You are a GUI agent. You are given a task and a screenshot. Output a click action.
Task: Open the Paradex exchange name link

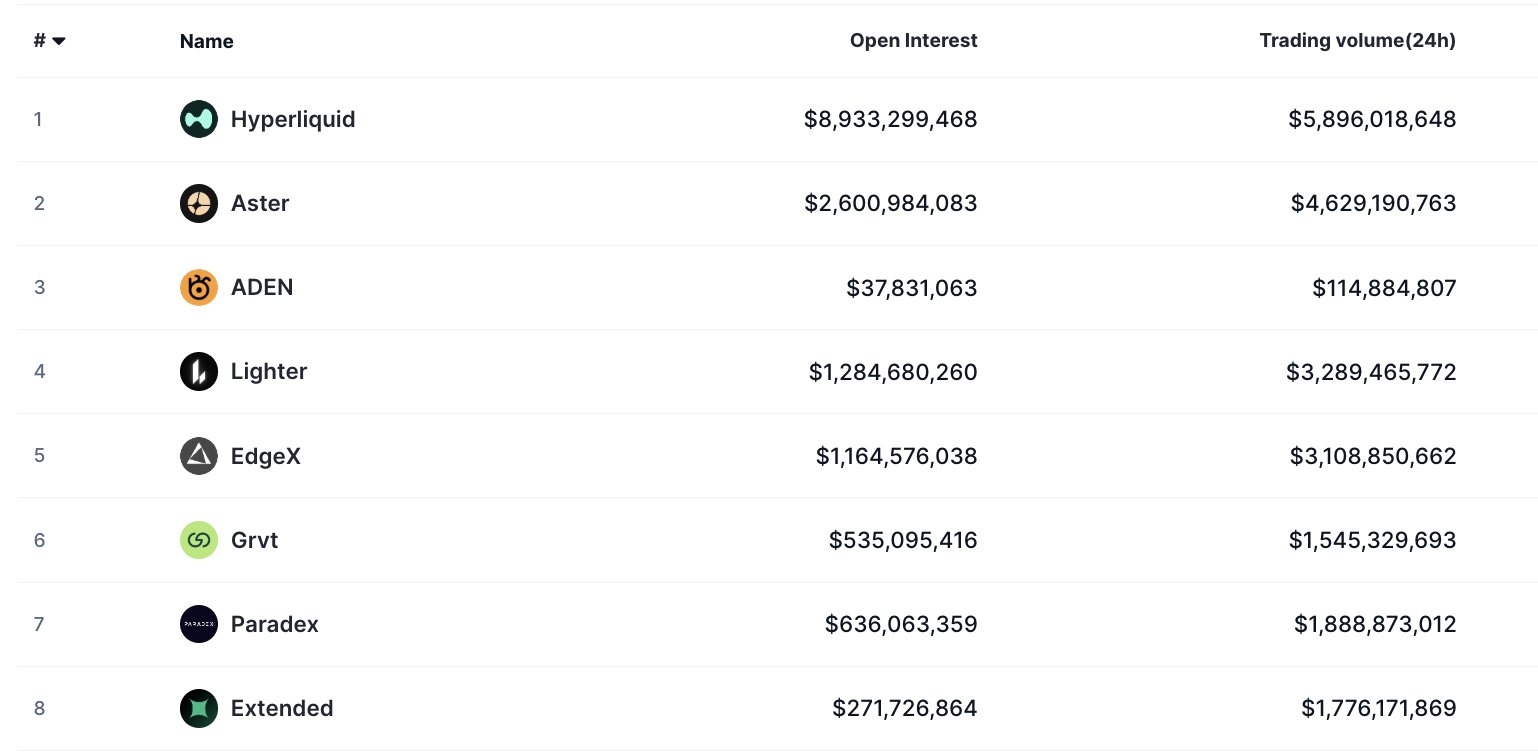[x=275, y=624]
